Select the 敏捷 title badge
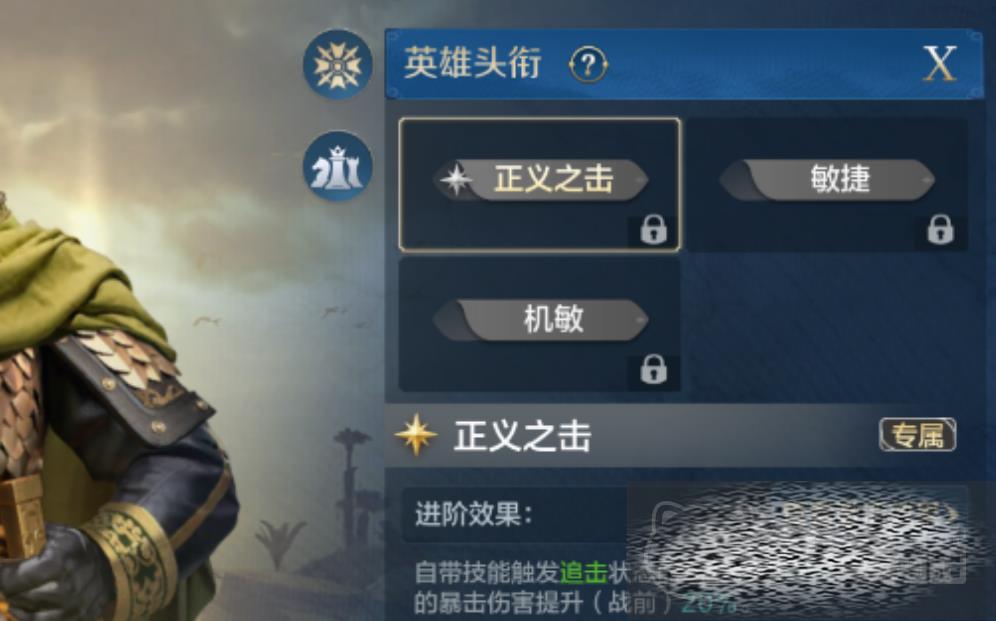996x621 pixels. click(827, 180)
